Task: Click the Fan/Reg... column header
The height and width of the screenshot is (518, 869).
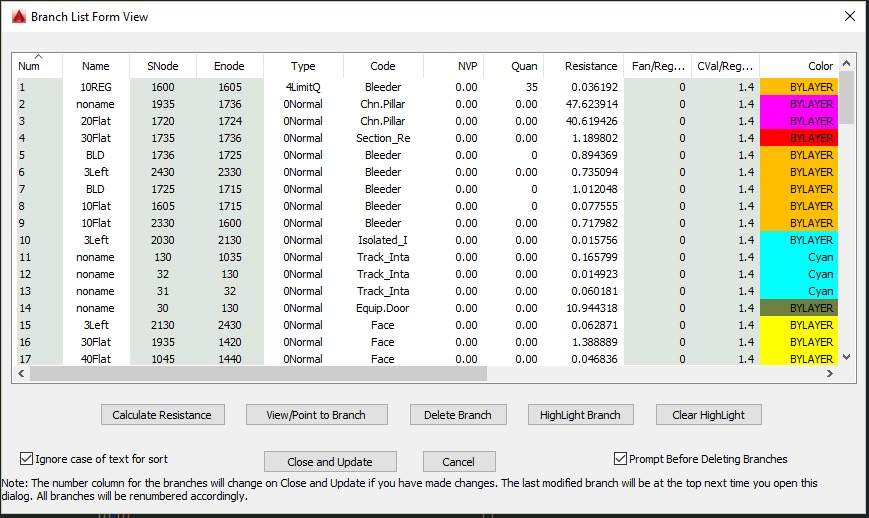Action: [658, 66]
